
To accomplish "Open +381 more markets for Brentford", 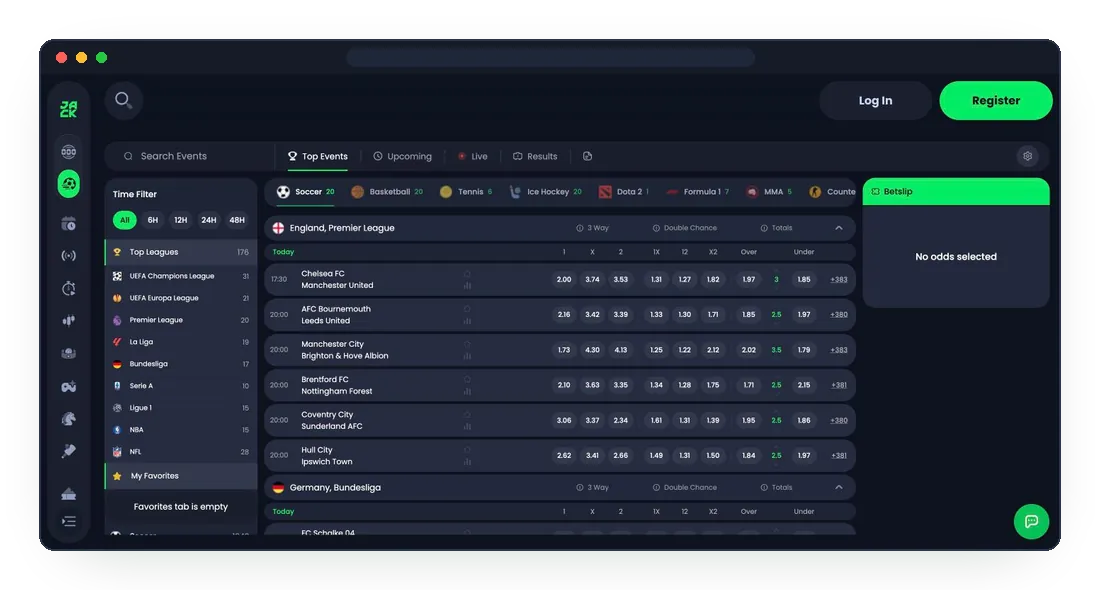I will click(x=838, y=385).
